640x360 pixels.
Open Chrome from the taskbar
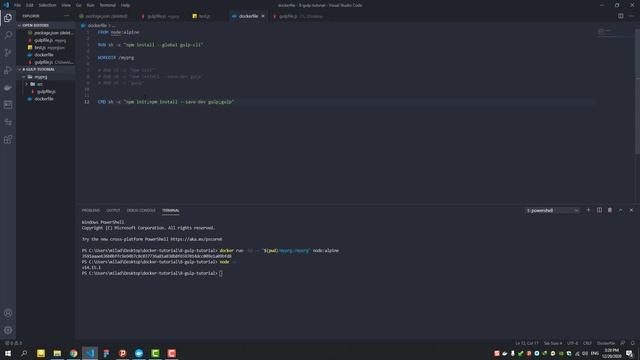pyautogui.click(x=73, y=353)
